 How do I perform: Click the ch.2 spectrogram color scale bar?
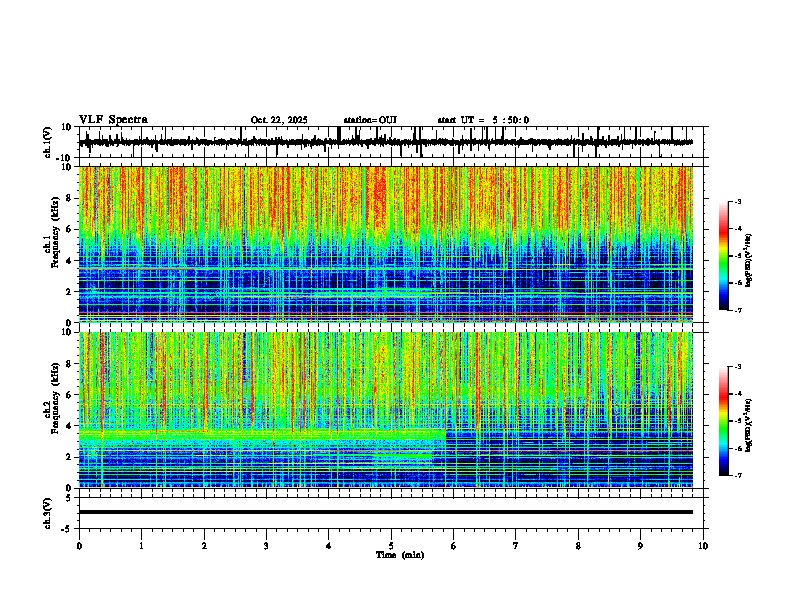coord(723,421)
